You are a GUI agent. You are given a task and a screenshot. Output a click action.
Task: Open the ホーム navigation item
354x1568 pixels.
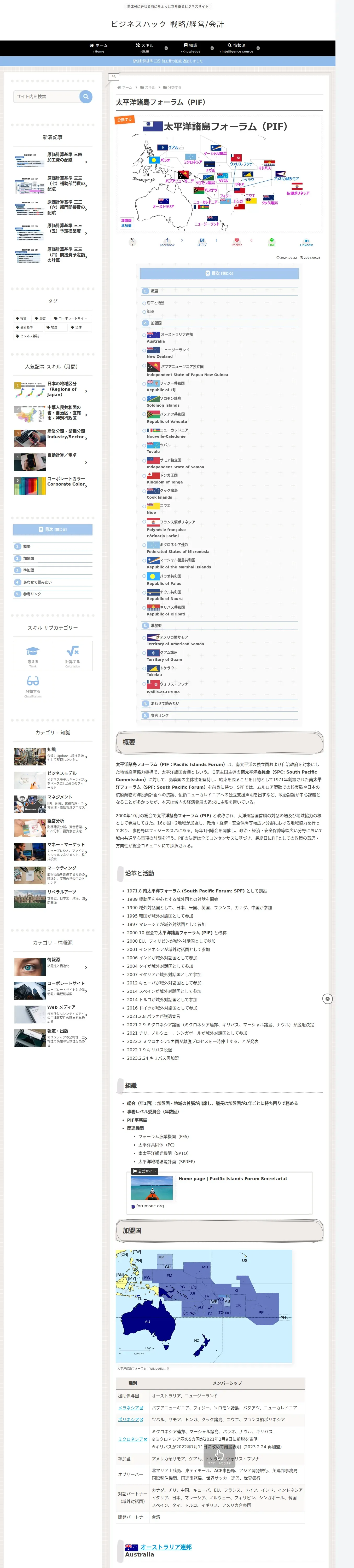click(98, 48)
